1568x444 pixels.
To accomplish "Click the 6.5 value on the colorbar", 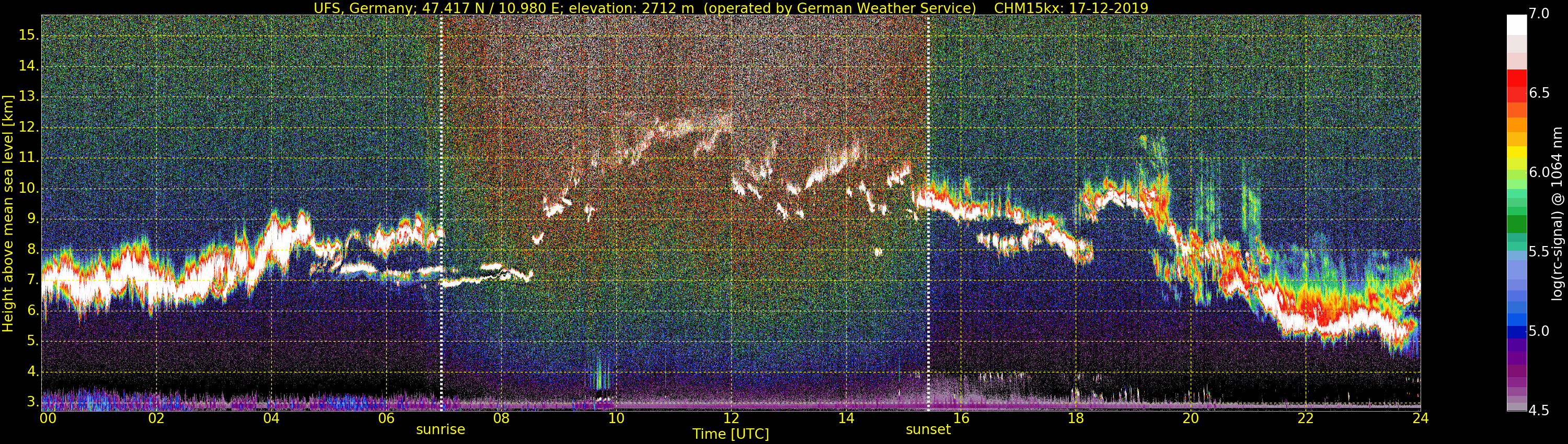I will coord(1539,92).
